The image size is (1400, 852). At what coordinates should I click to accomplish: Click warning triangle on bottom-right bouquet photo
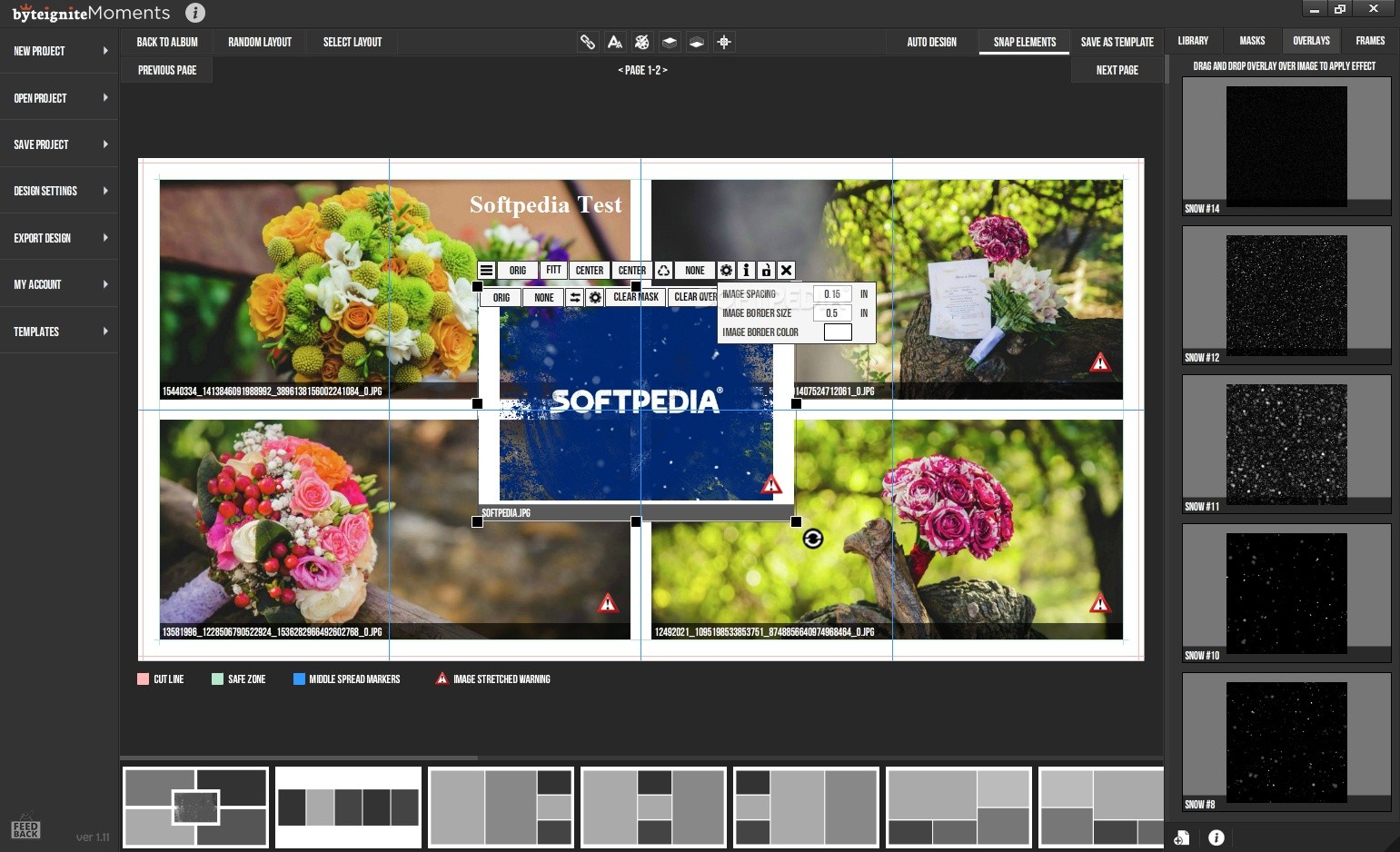(x=1100, y=603)
